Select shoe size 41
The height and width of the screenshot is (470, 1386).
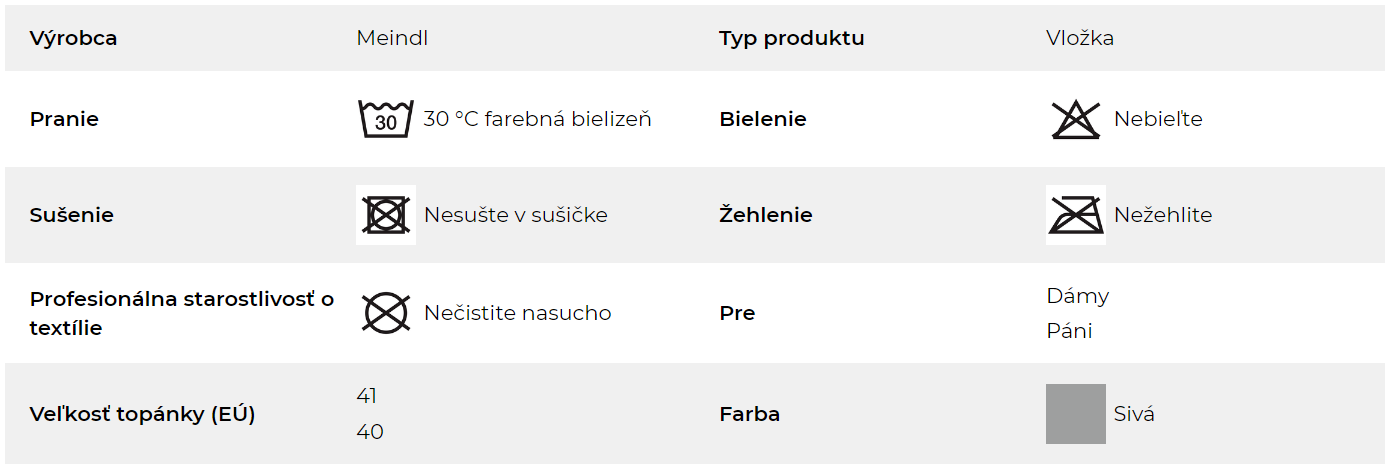[x=367, y=396]
